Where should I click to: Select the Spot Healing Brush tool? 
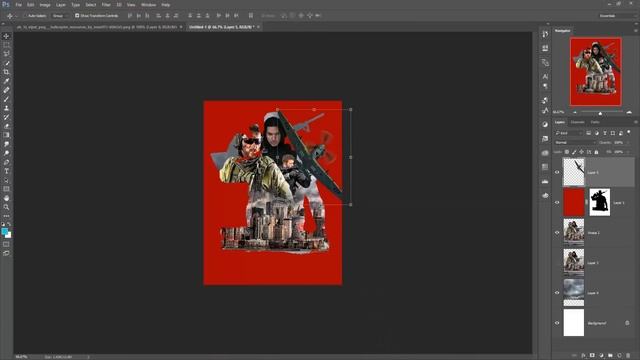coord(6,90)
